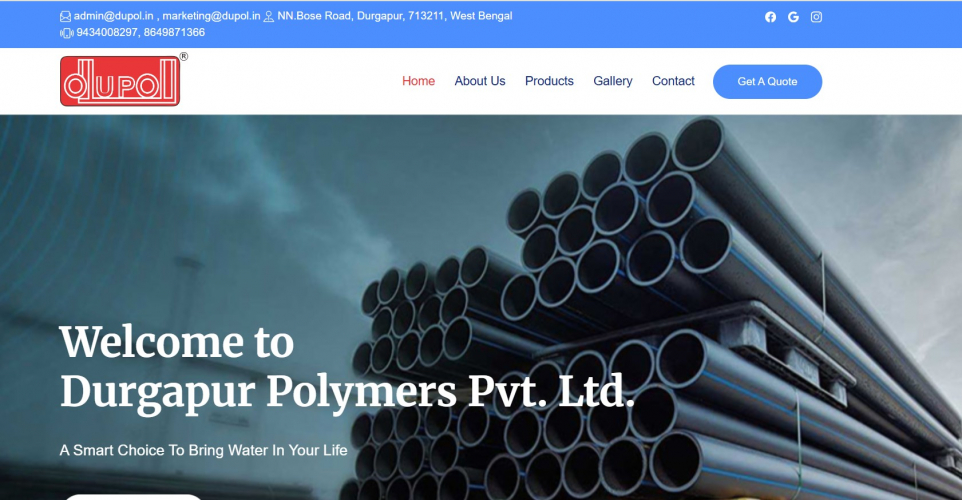The image size is (962, 500).
Task: Click the phone icon beside phone numbers
Action: (66, 33)
